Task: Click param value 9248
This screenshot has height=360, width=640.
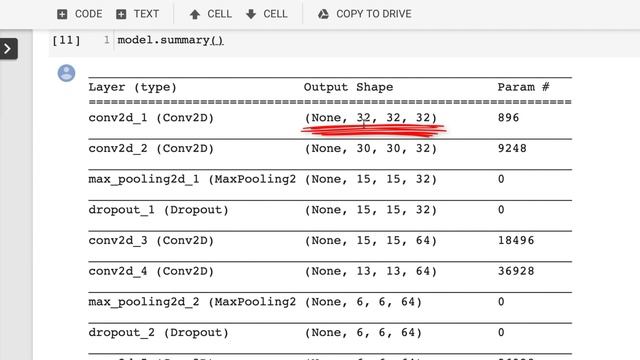Action: (512, 148)
